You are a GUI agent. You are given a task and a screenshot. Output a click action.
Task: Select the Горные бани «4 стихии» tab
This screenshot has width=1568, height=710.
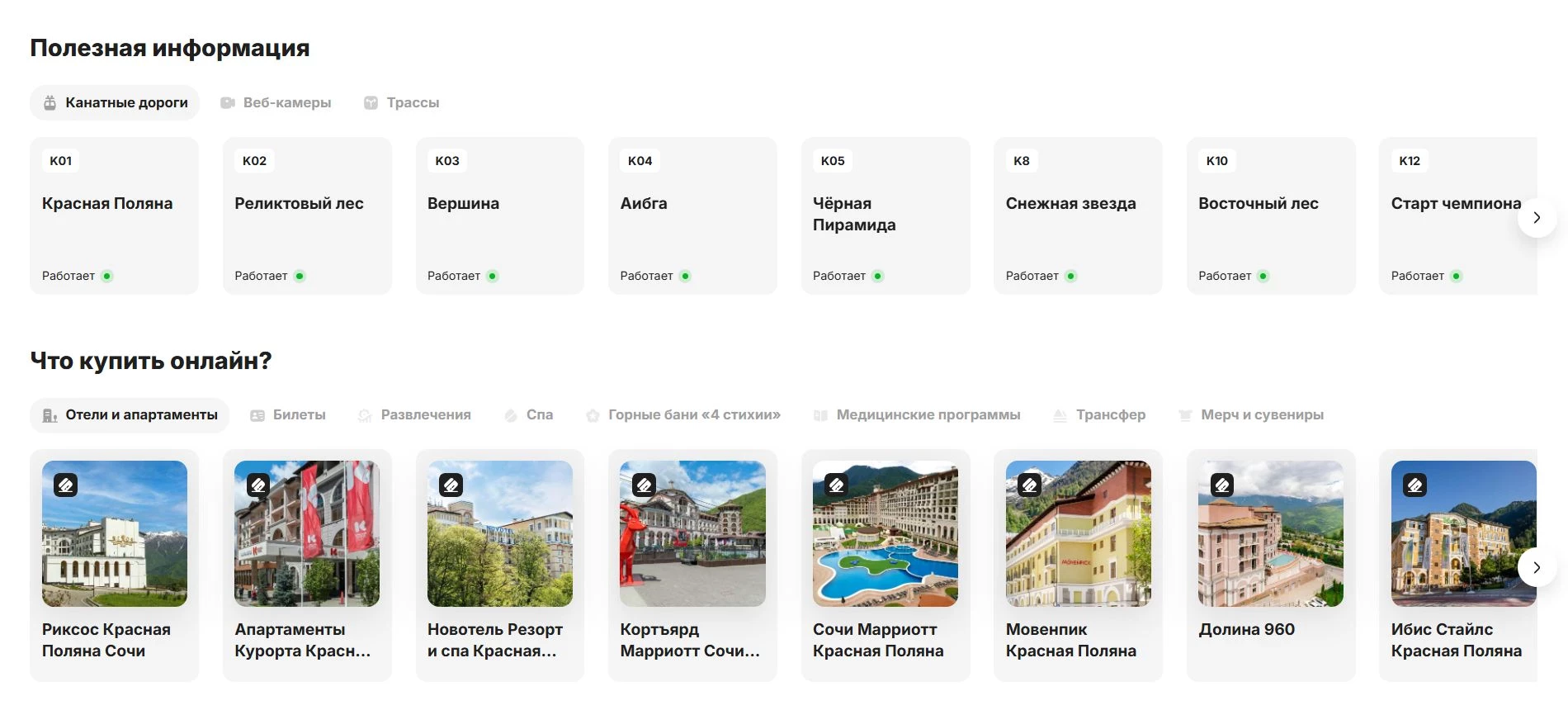(693, 415)
